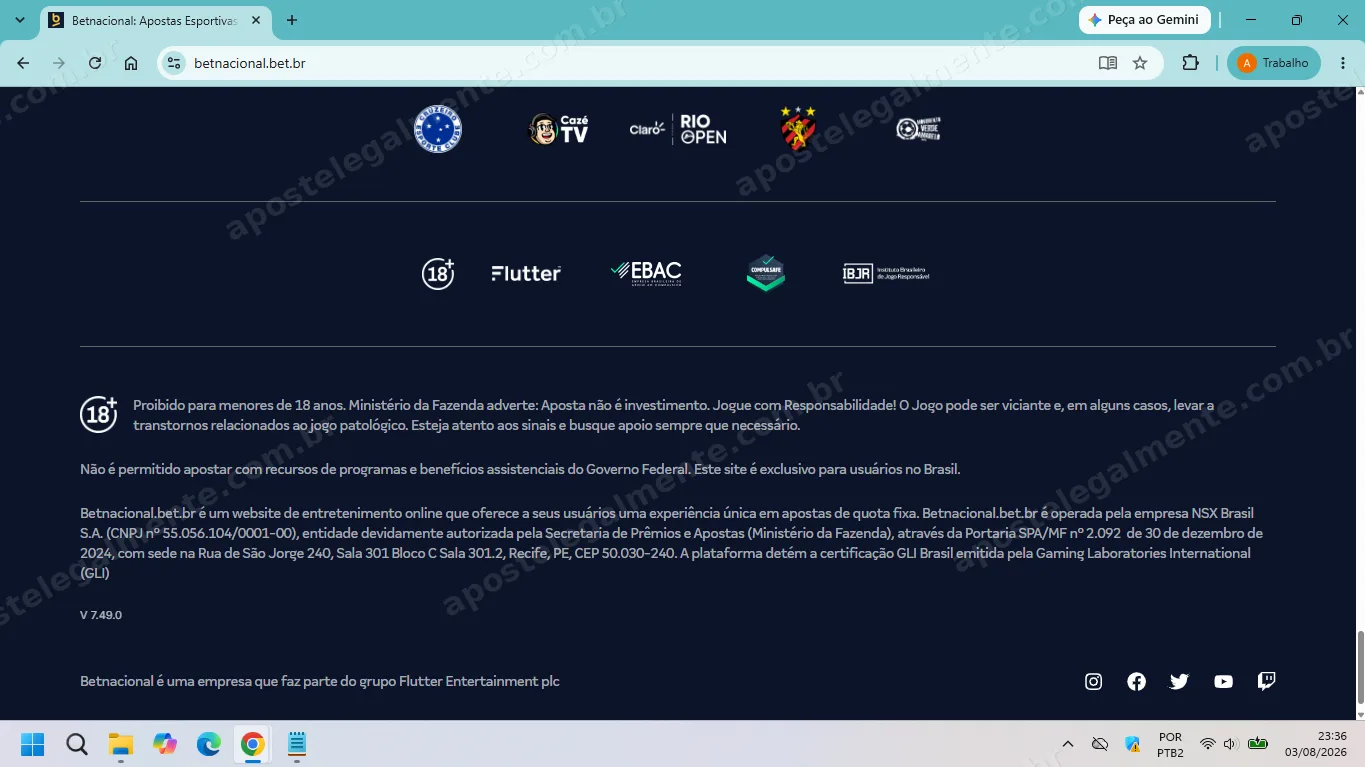Open Betnacional's Instagram page
1365x767 pixels.
(x=1094, y=681)
